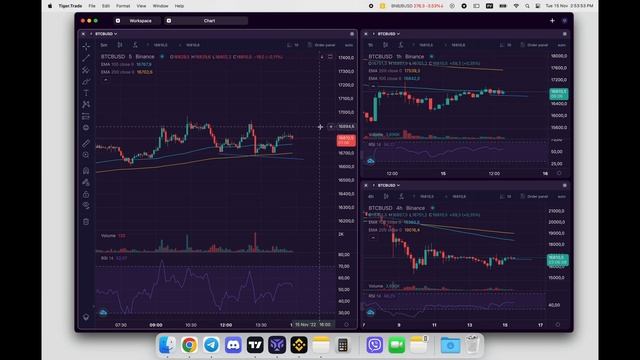Click the cloud icon in the 4h chart
This screenshot has width=640, height=360.
click(x=371, y=313)
